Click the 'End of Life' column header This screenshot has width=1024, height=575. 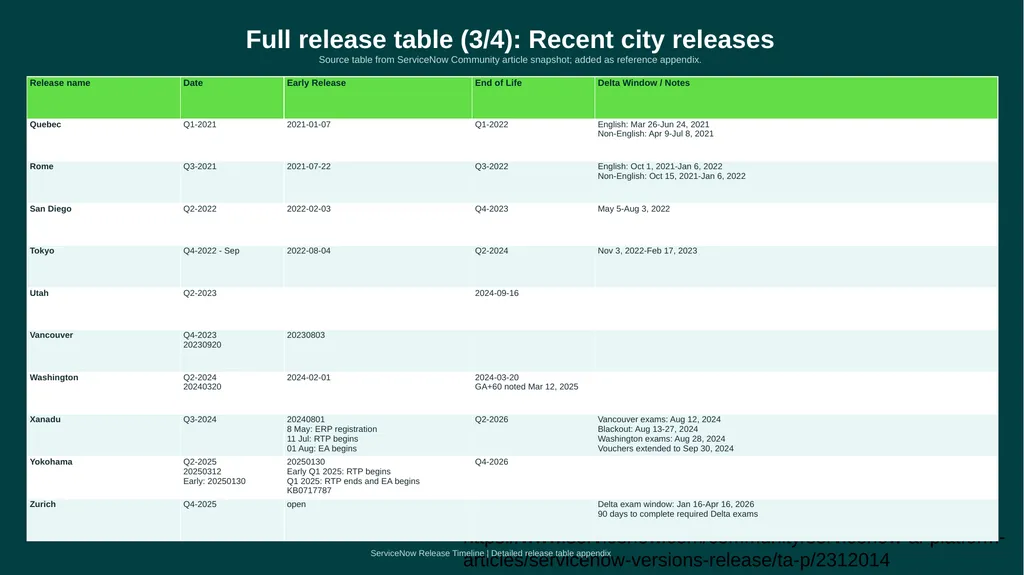(533, 97)
